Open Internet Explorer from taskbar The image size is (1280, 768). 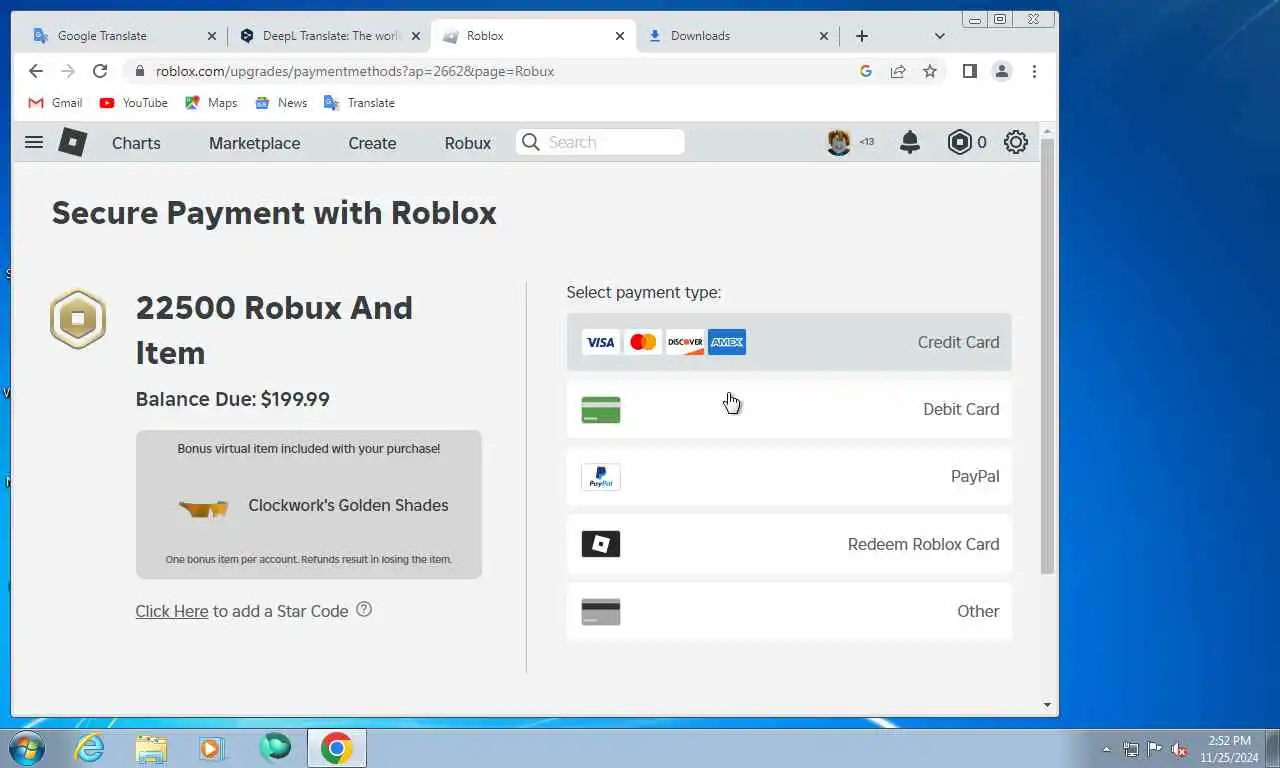pos(90,748)
